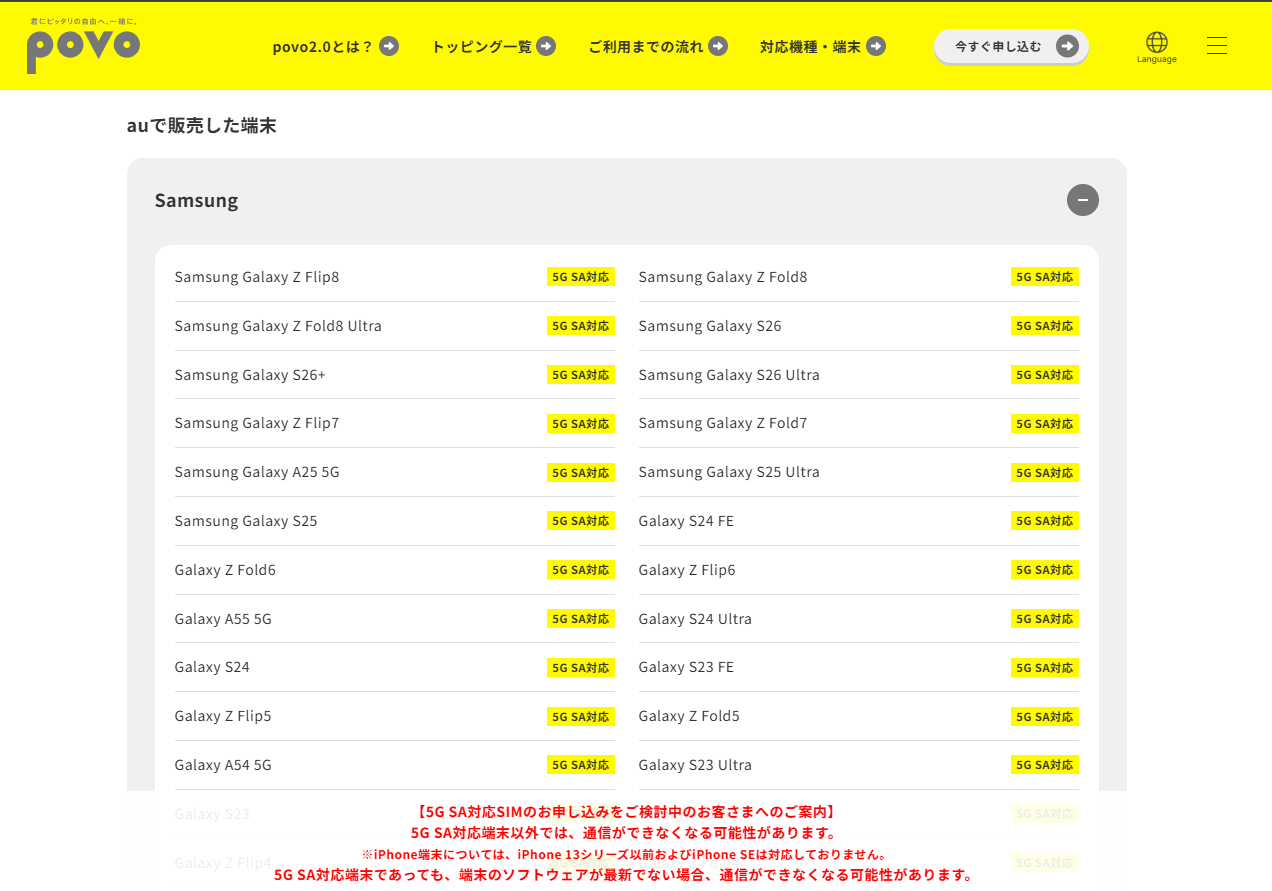
Task: Click 5G SA対応 badge for Galaxy A54 5G
Action: click(x=581, y=765)
